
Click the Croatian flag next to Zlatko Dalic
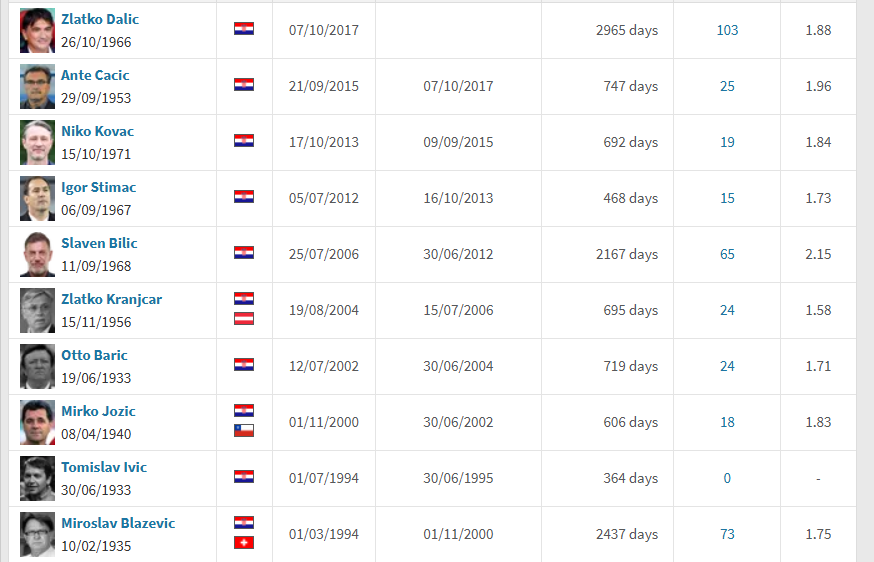[x=244, y=29]
